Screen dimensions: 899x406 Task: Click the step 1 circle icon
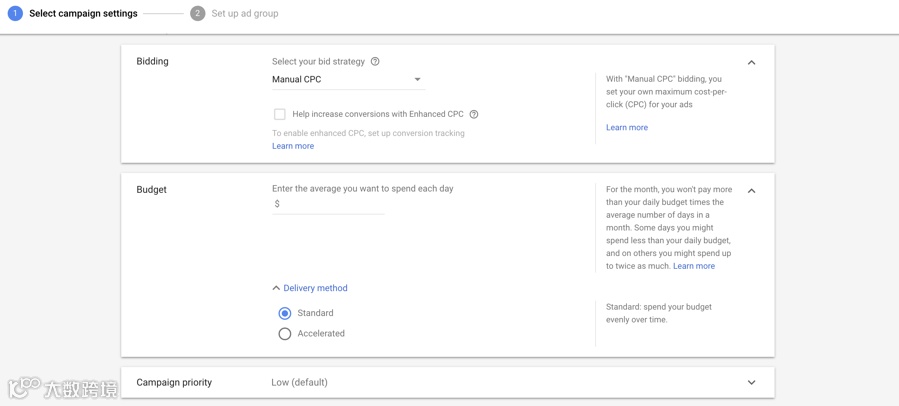tap(15, 14)
